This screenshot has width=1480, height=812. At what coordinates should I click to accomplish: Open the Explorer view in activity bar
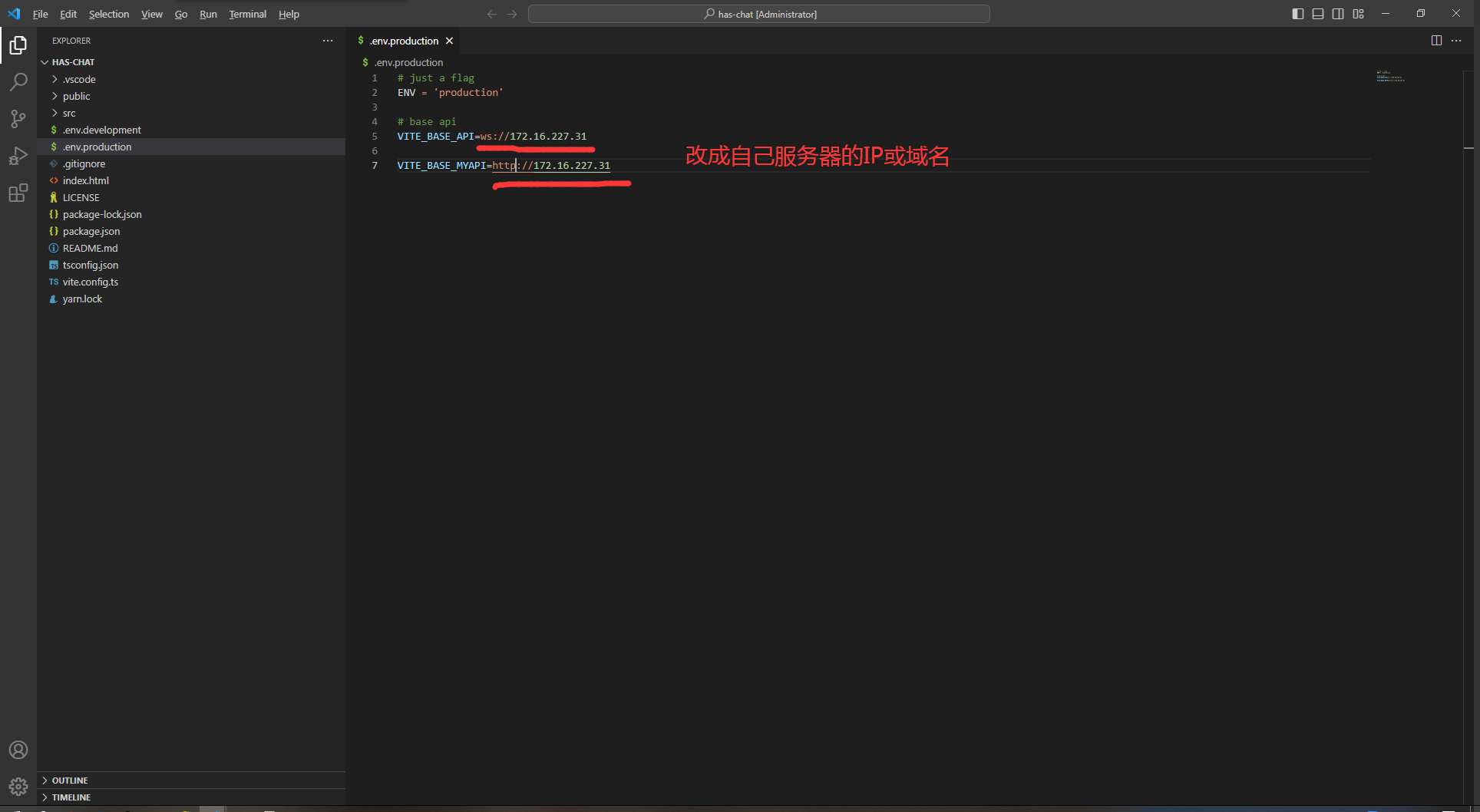tap(18, 45)
